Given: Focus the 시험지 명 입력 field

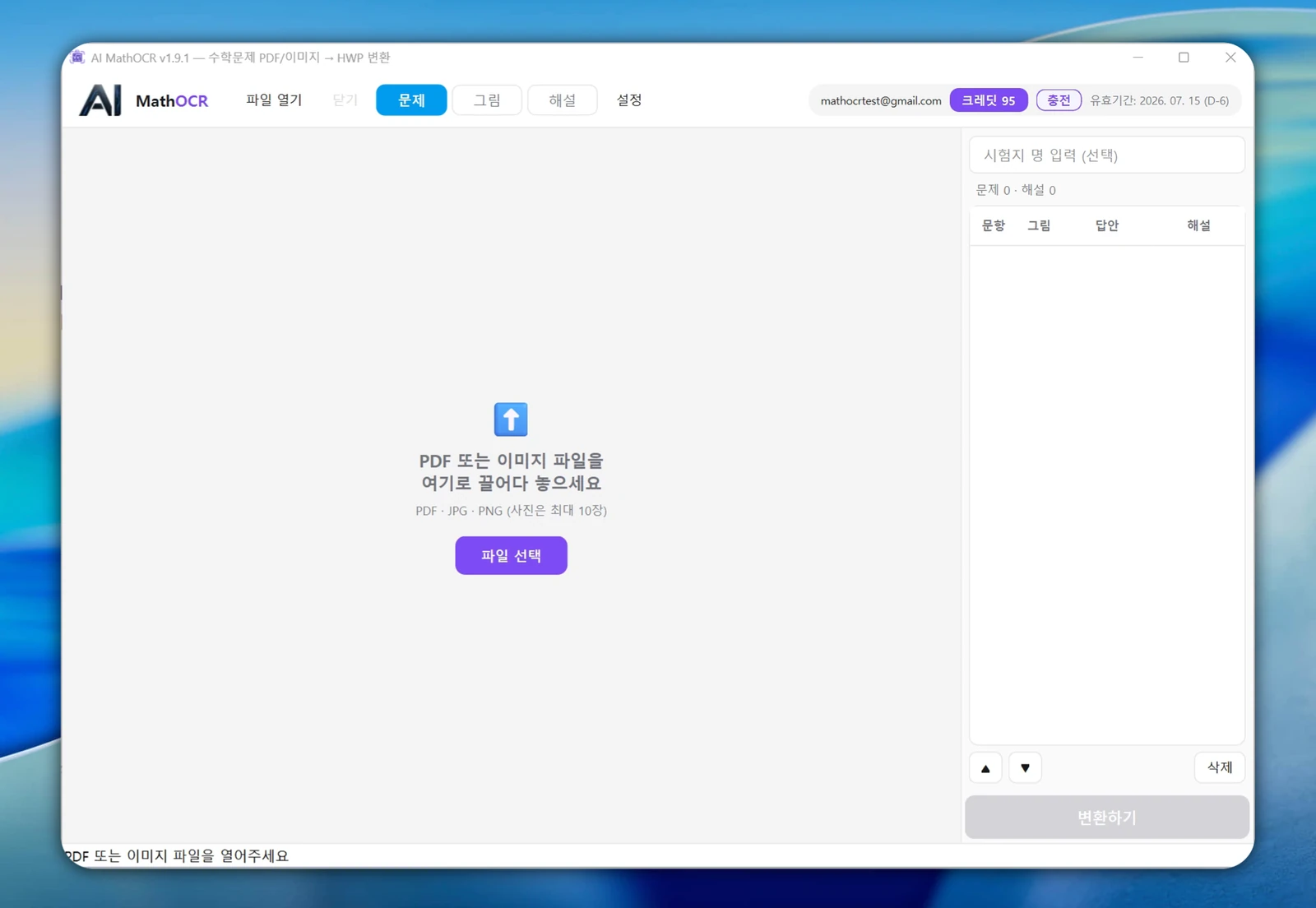Looking at the screenshot, I should [1107, 155].
